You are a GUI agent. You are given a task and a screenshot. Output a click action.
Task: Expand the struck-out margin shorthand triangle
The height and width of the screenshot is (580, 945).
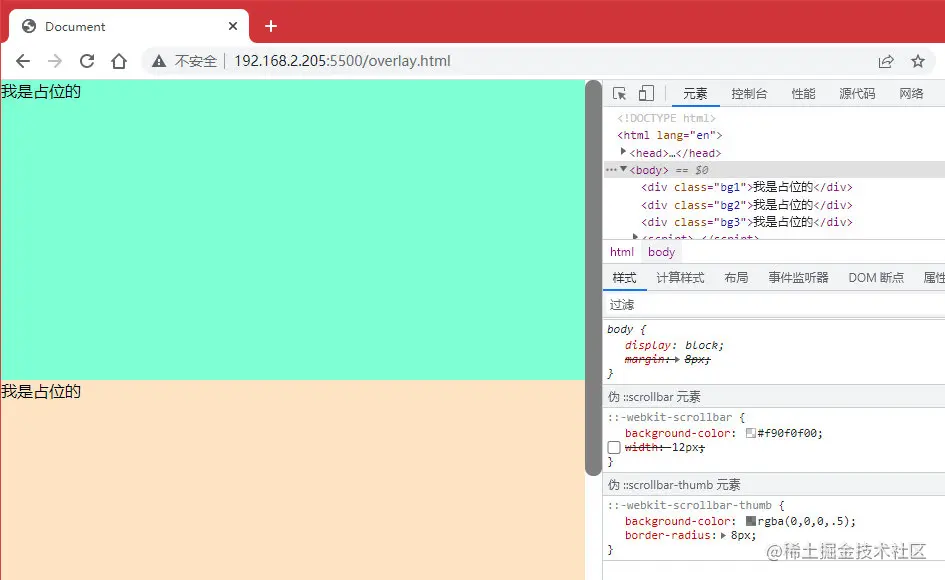(x=677, y=359)
